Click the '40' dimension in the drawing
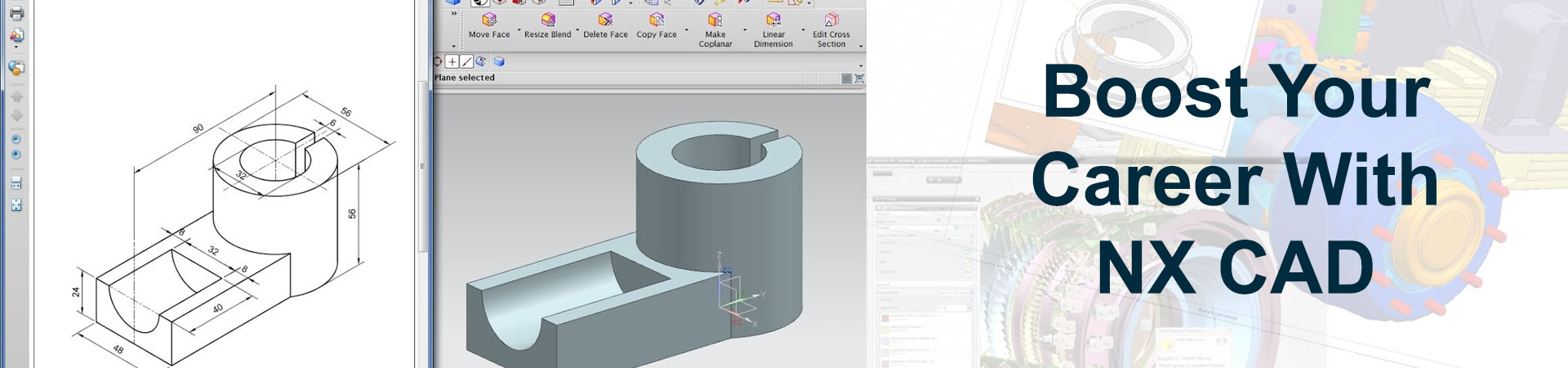The height and width of the screenshot is (368, 1568). (218, 308)
